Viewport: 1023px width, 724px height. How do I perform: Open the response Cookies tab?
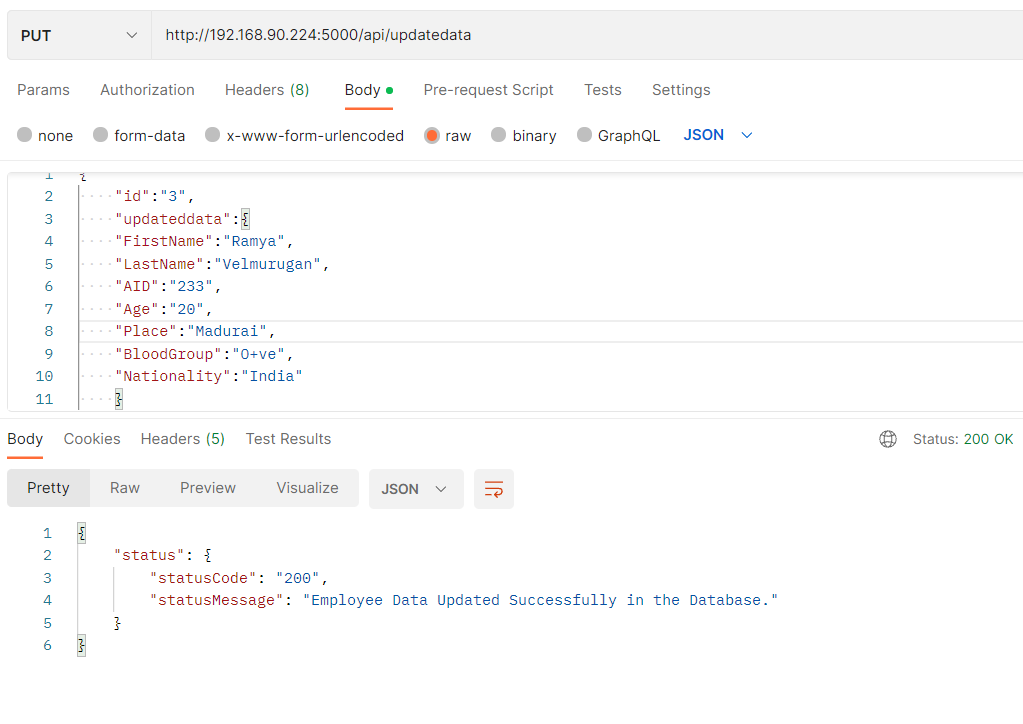pos(92,439)
